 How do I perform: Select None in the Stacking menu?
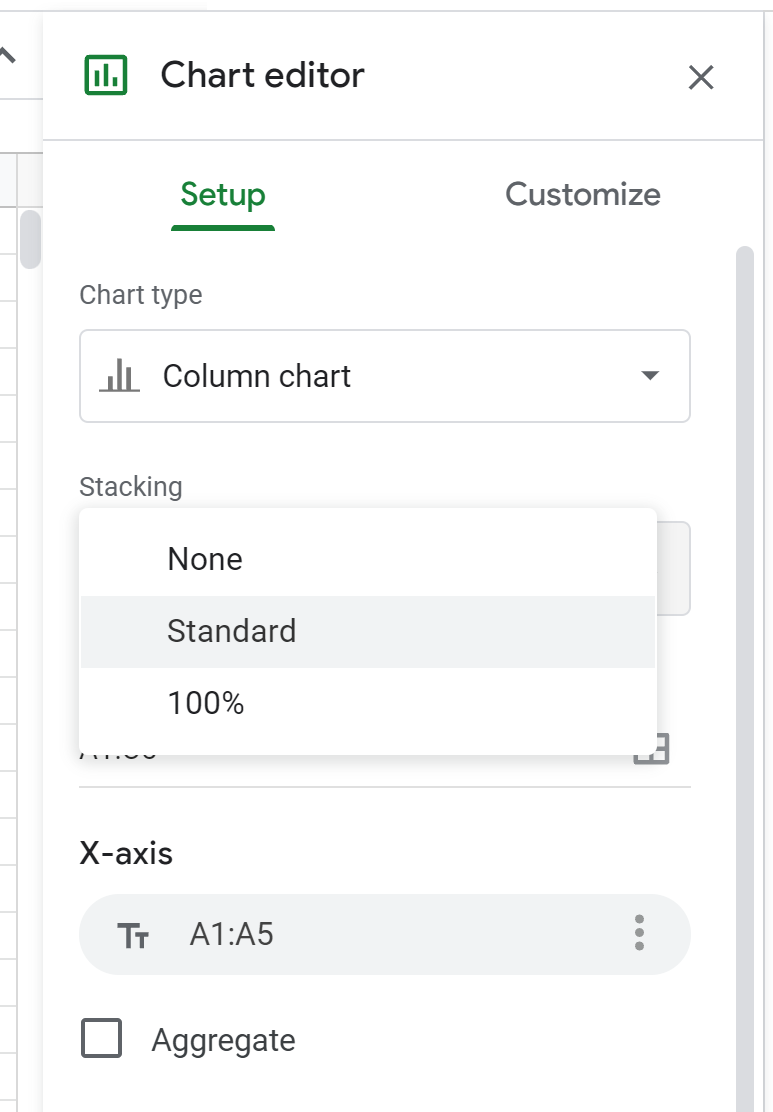[205, 559]
